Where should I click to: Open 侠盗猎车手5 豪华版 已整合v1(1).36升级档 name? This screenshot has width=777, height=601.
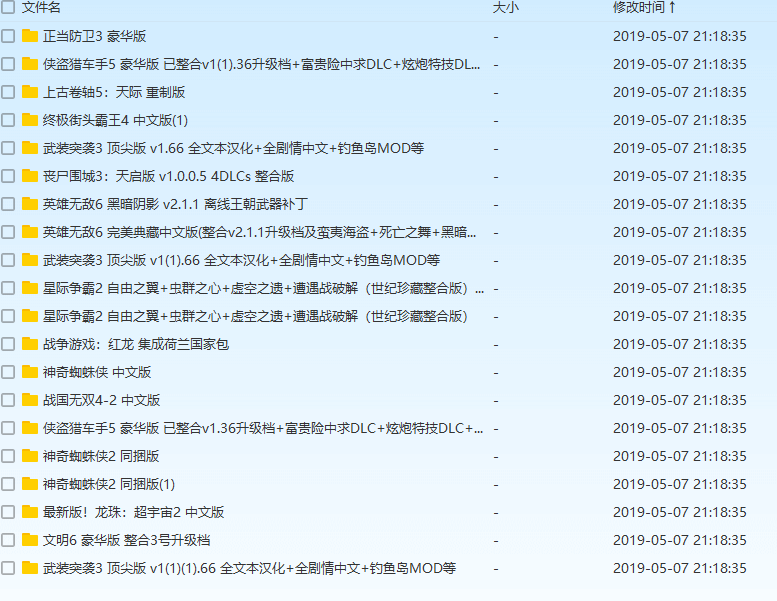[262, 64]
